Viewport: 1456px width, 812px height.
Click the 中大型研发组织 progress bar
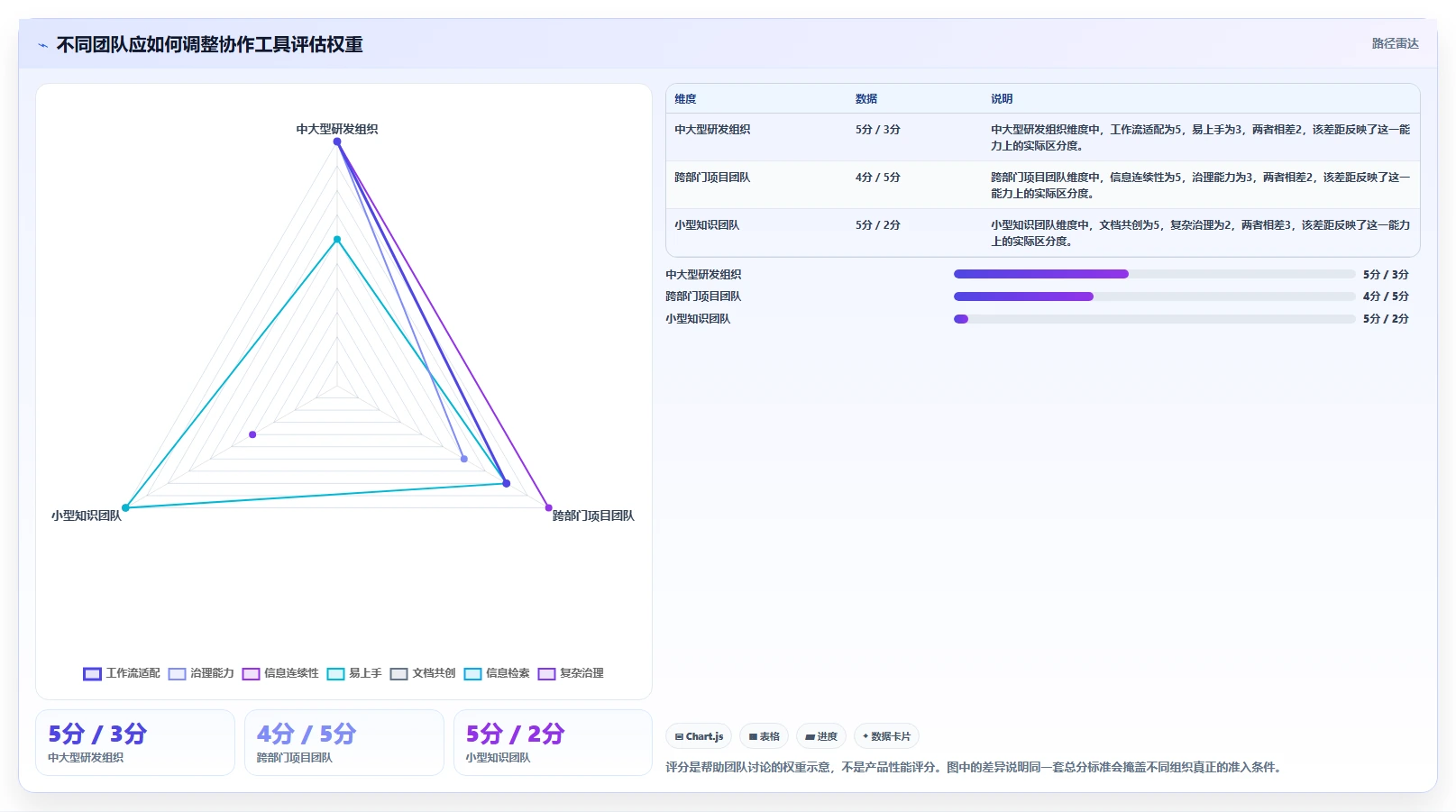tap(1154, 274)
